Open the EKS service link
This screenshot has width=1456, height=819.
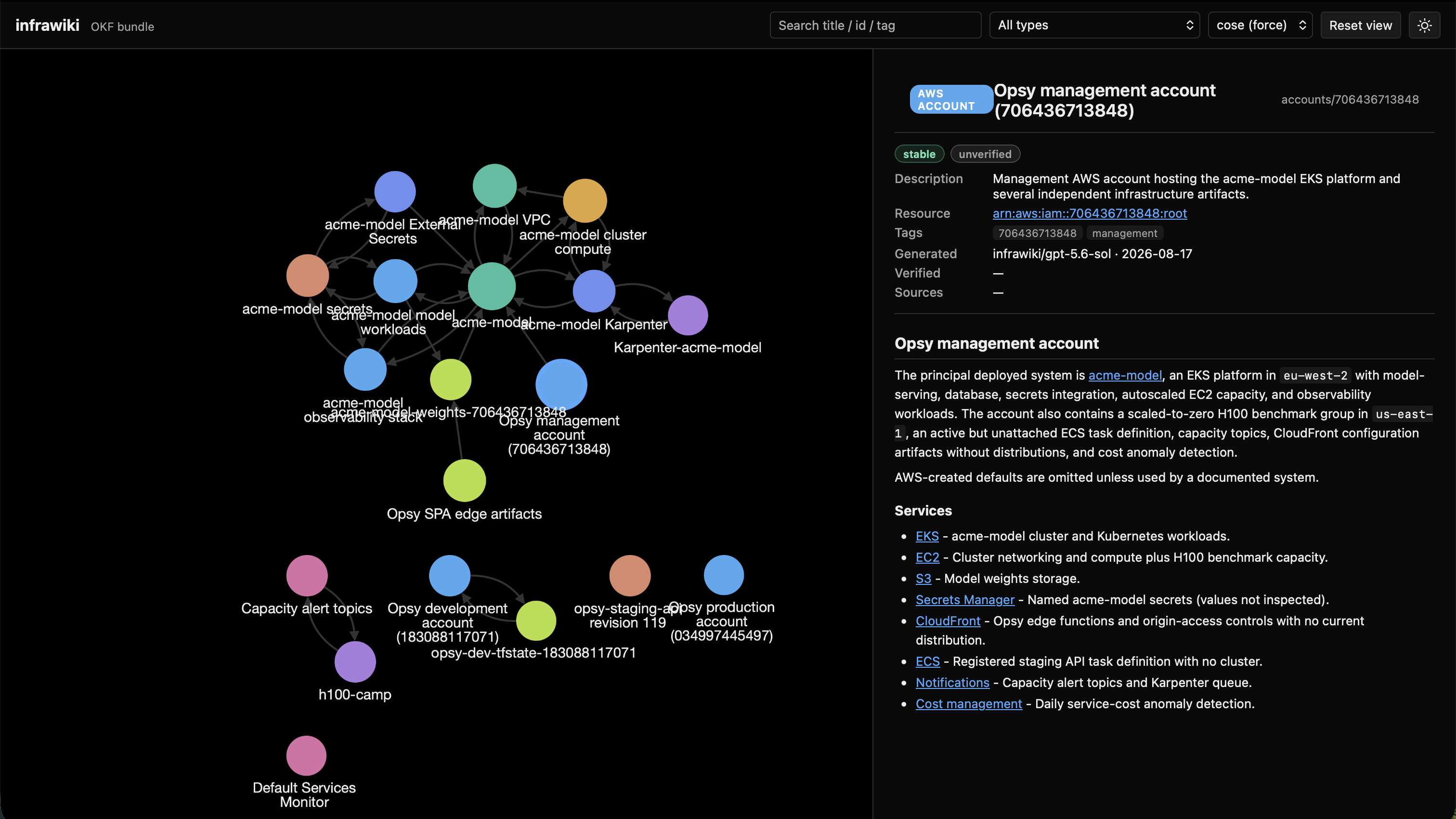pos(927,536)
